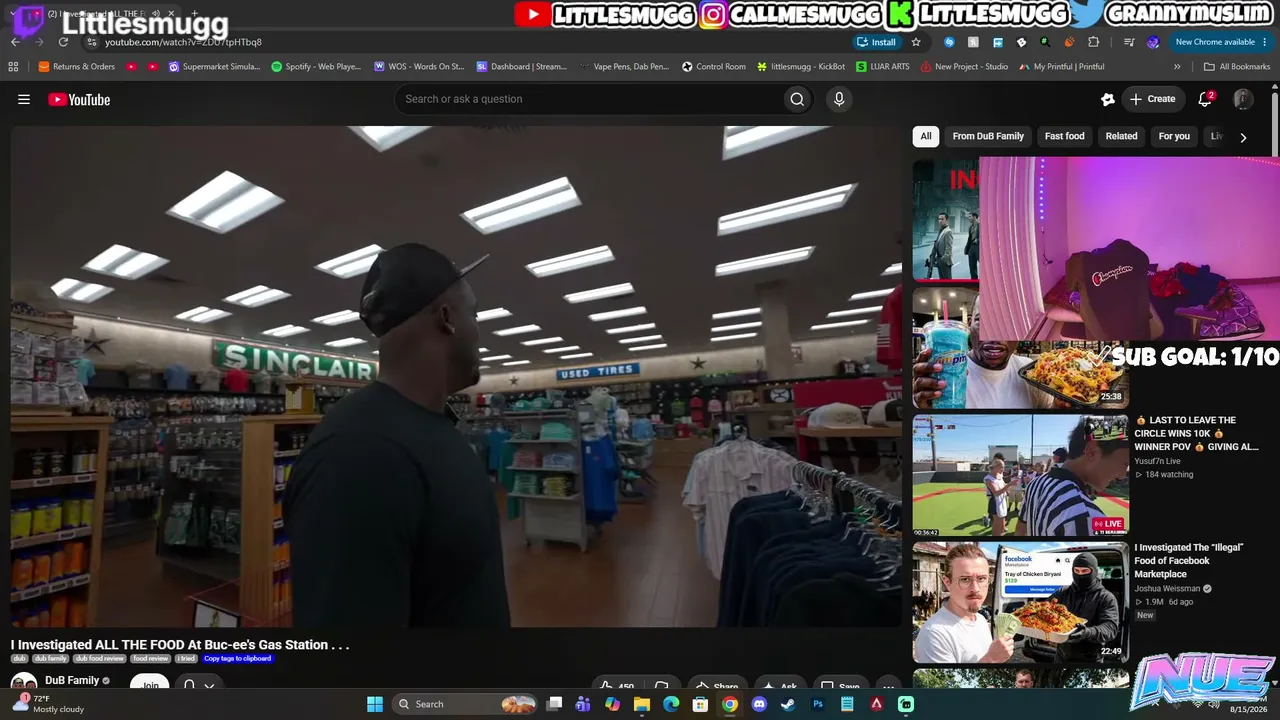Open the New Chrome available update menu
1280x720 pixels.
(x=1221, y=42)
